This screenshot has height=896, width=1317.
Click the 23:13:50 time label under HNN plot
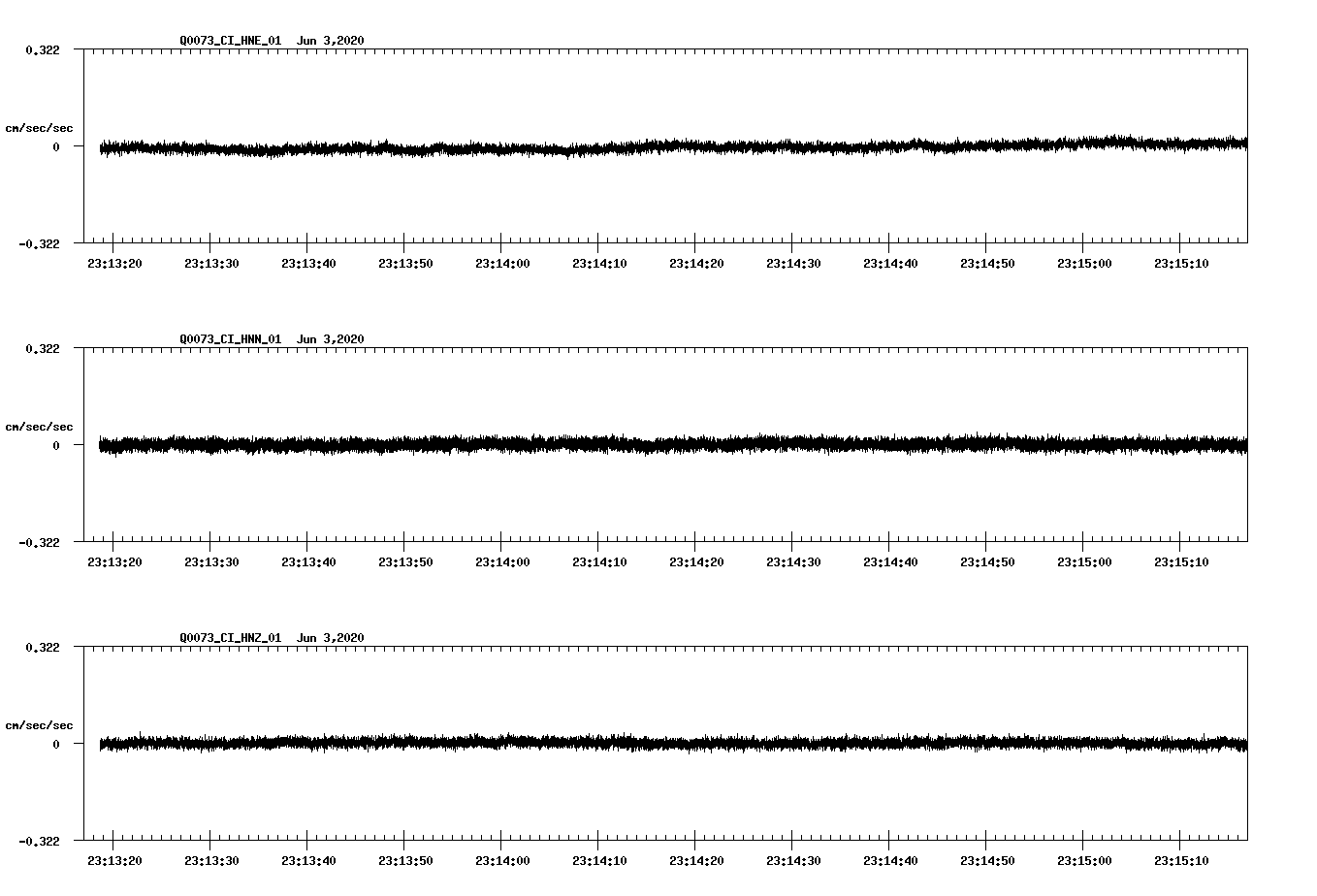point(405,562)
